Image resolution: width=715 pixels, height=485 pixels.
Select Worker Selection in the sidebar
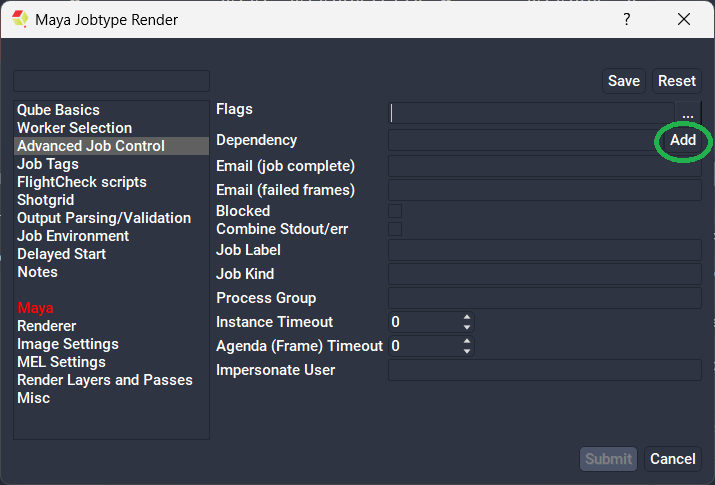click(74, 128)
